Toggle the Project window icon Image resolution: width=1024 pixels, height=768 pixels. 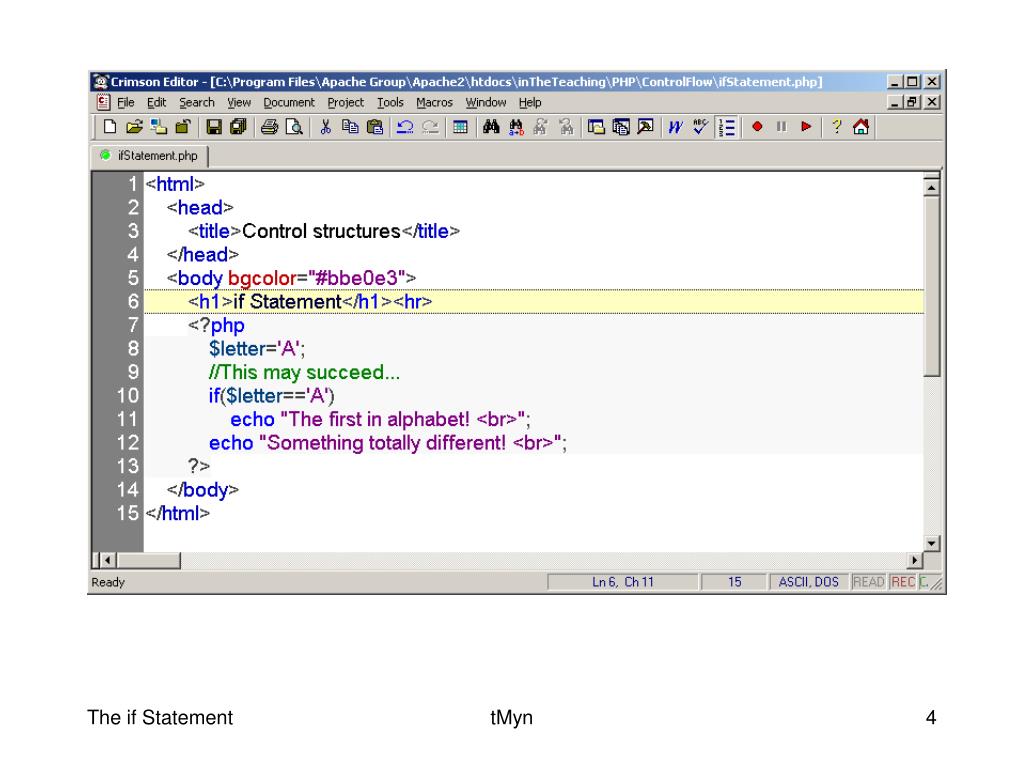tap(620, 127)
